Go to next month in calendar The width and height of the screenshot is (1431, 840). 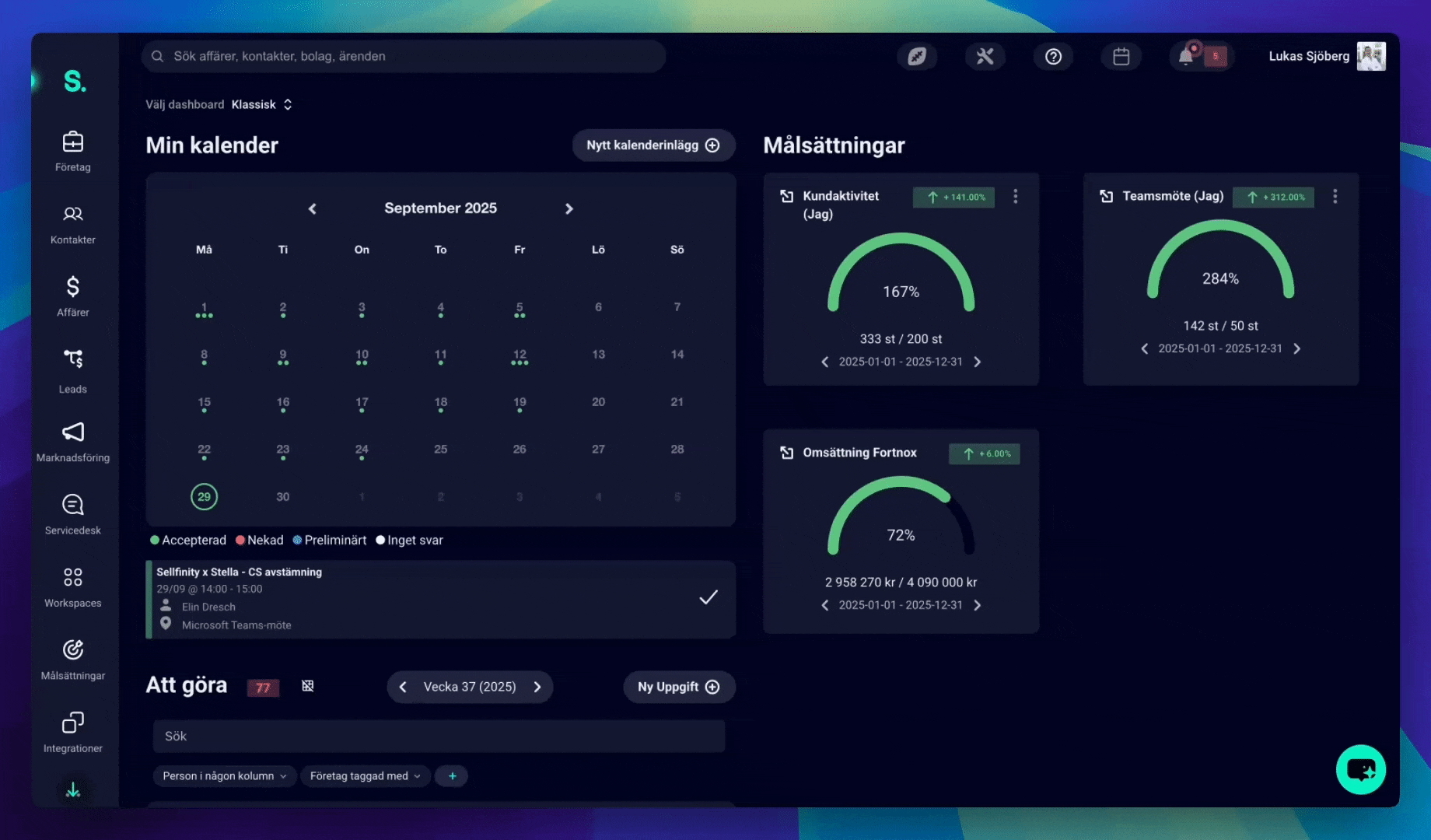coord(569,208)
